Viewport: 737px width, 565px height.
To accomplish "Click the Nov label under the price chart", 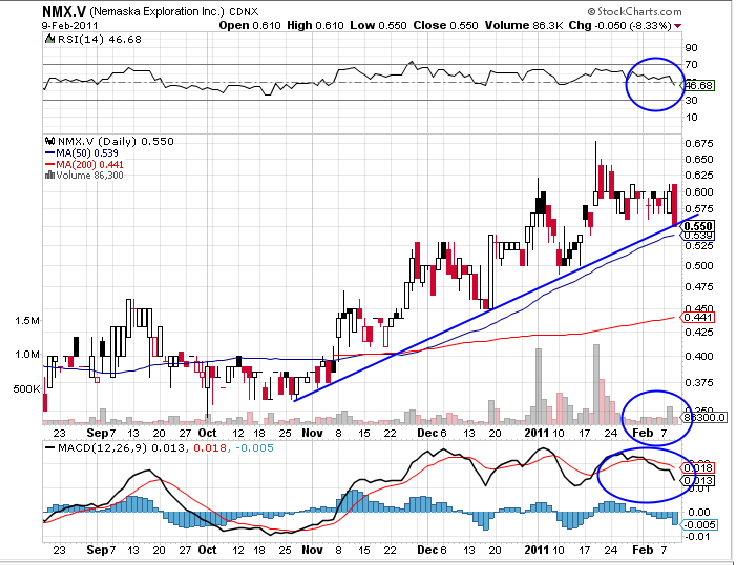I will point(312,433).
